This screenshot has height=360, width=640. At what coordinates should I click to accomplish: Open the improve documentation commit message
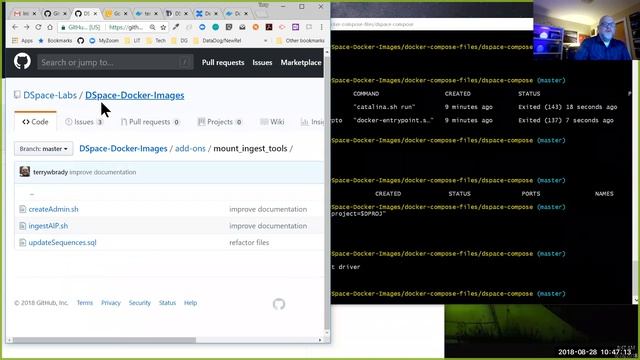click(103, 172)
